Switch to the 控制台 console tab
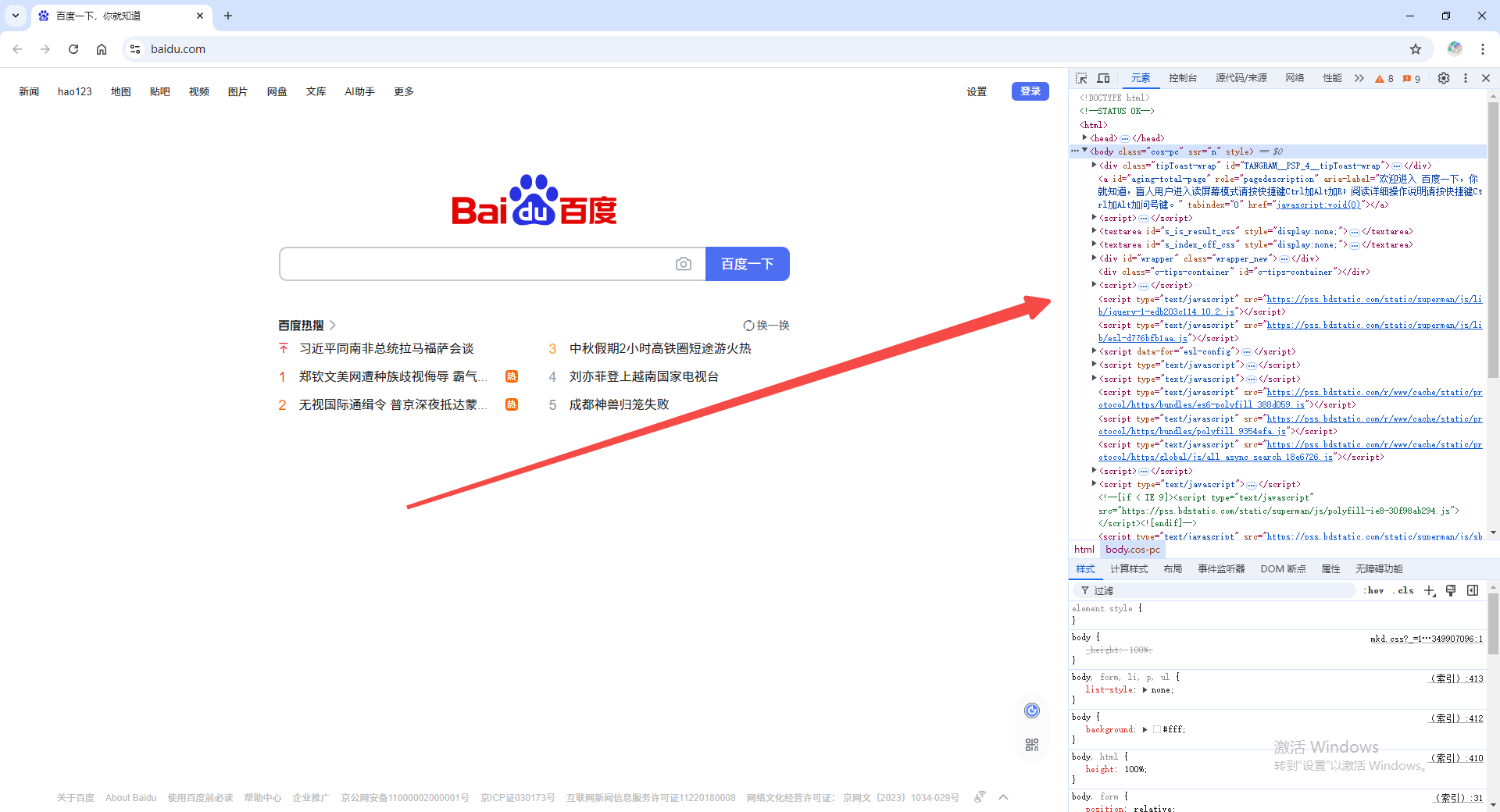The width and height of the screenshot is (1500, 812). (1183, 78)
